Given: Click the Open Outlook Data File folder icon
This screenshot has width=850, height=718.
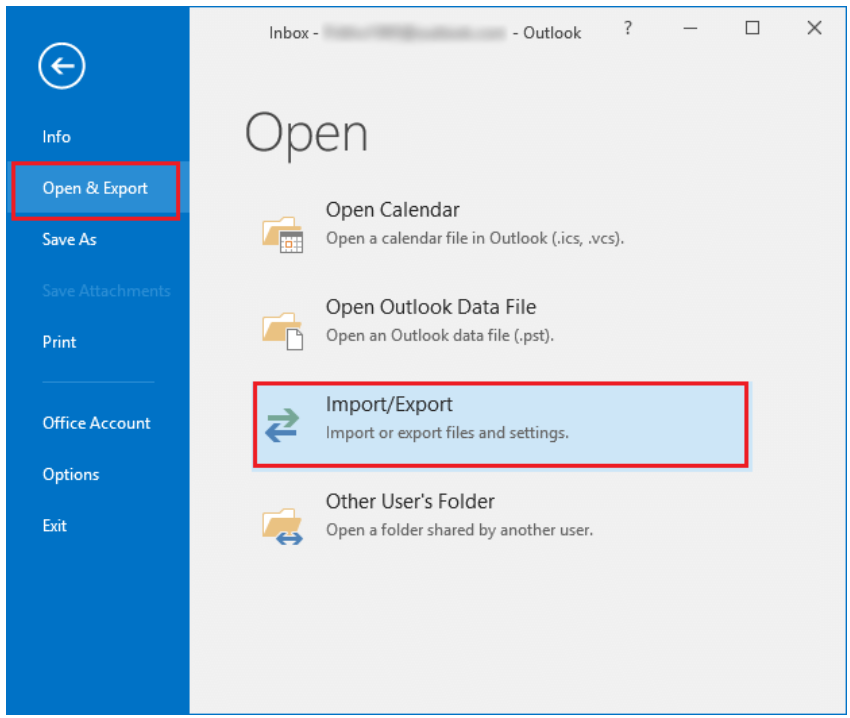Looking at the screenshot, I should [282, 331].
